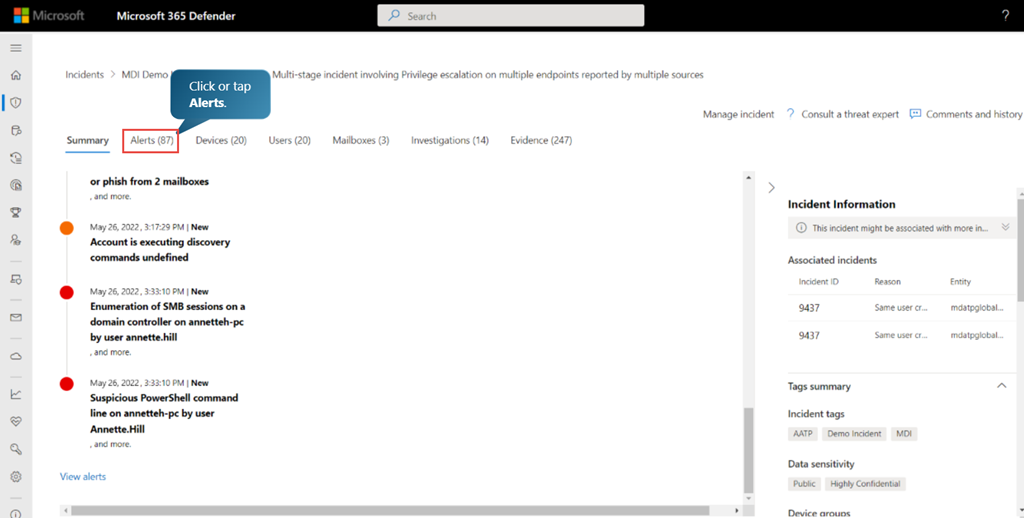1024x518 pixels.
Task: Open the hamburger navigation menu
Action: (x=15, y=47)
